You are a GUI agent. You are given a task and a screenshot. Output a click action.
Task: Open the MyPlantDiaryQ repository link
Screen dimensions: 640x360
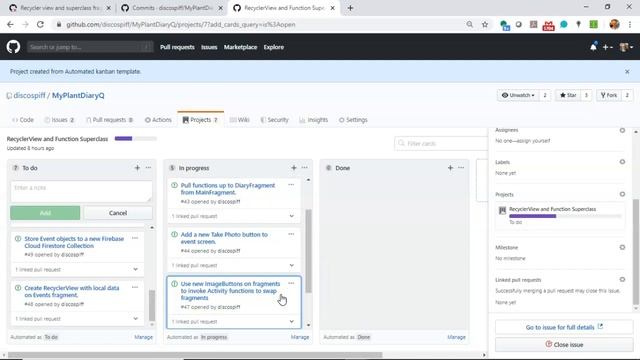coord(78,96)
